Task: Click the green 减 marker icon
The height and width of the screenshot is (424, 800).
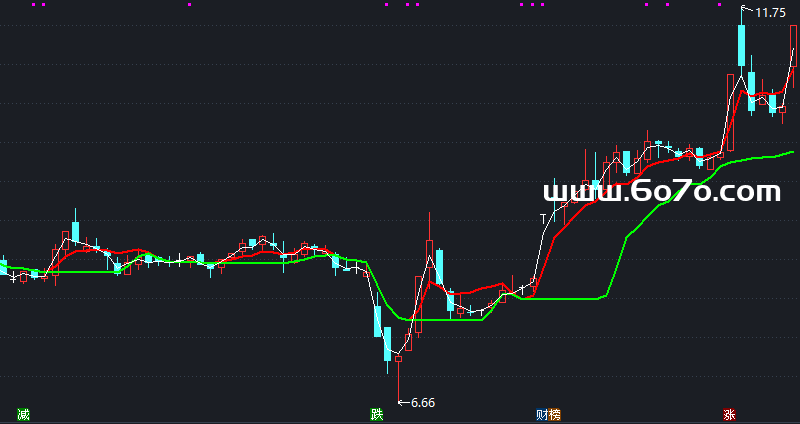Action: coord(23,414)
